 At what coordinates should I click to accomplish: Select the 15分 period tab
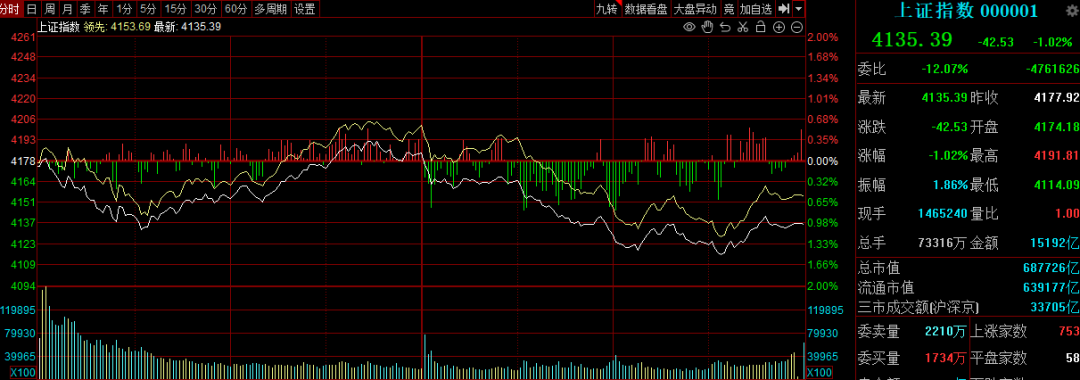[x=176, y=9]
